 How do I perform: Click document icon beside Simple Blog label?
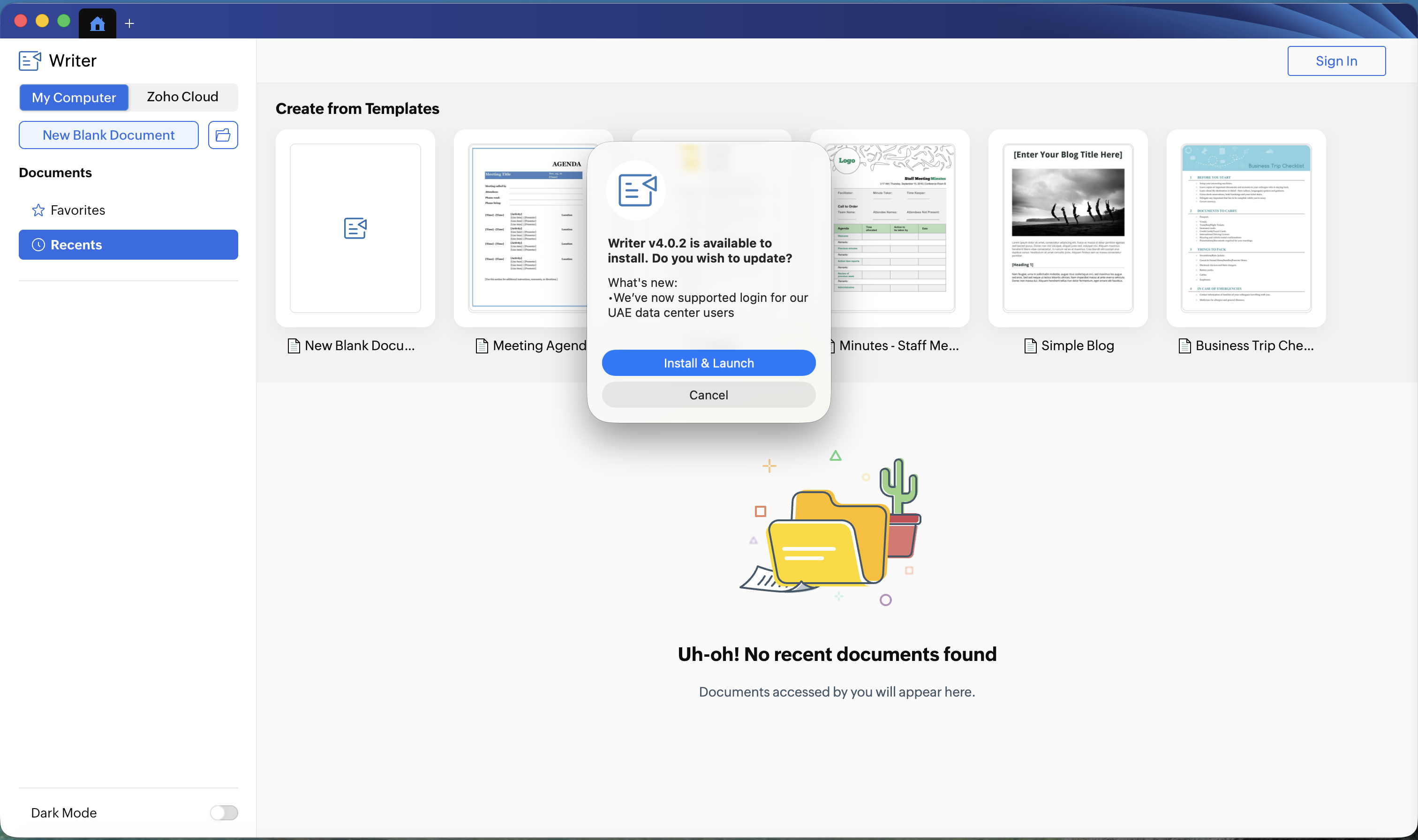(x=1030, y=345)
